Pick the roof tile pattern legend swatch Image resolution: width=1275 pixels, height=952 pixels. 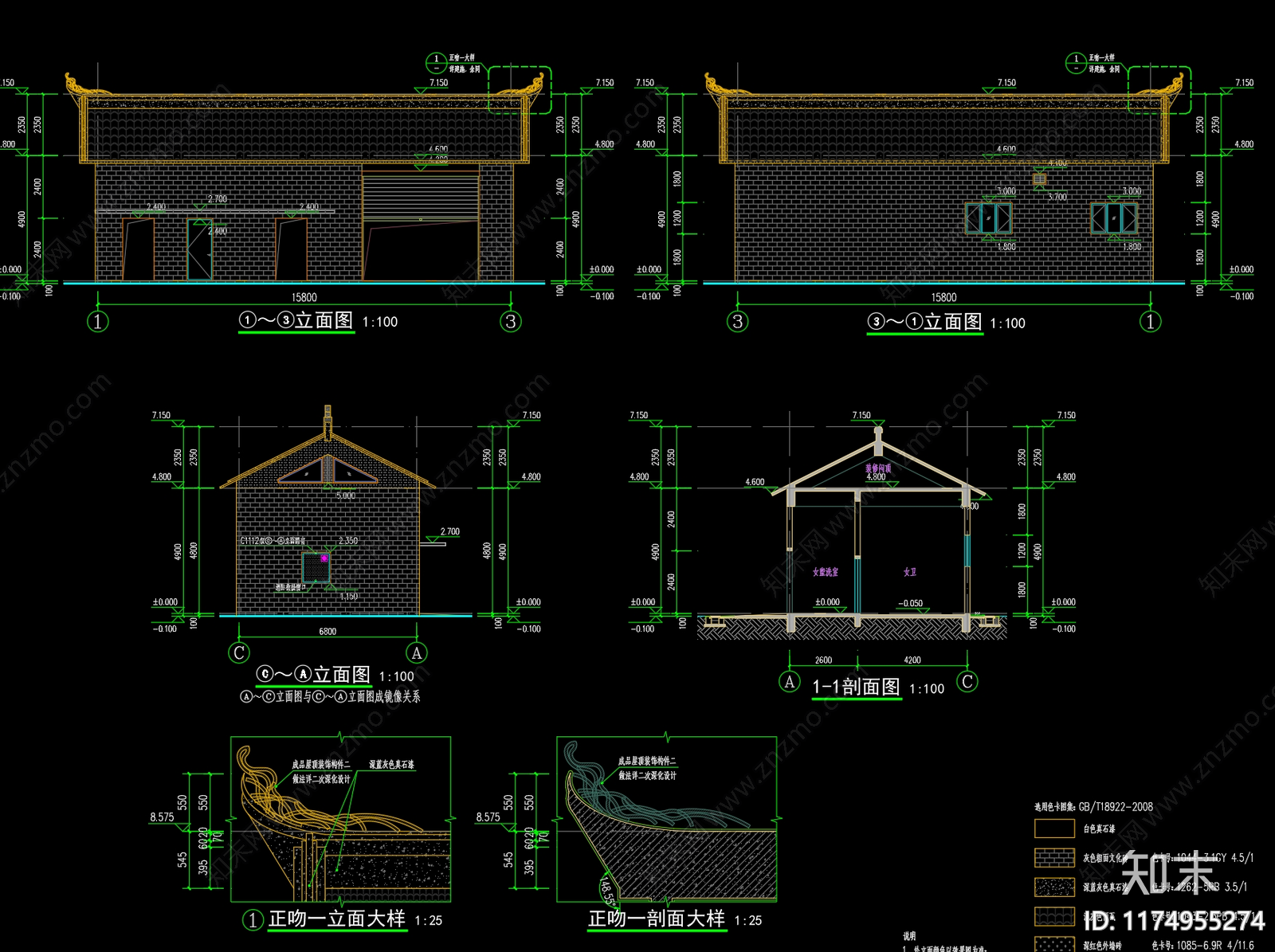(x=1054, y=916)
